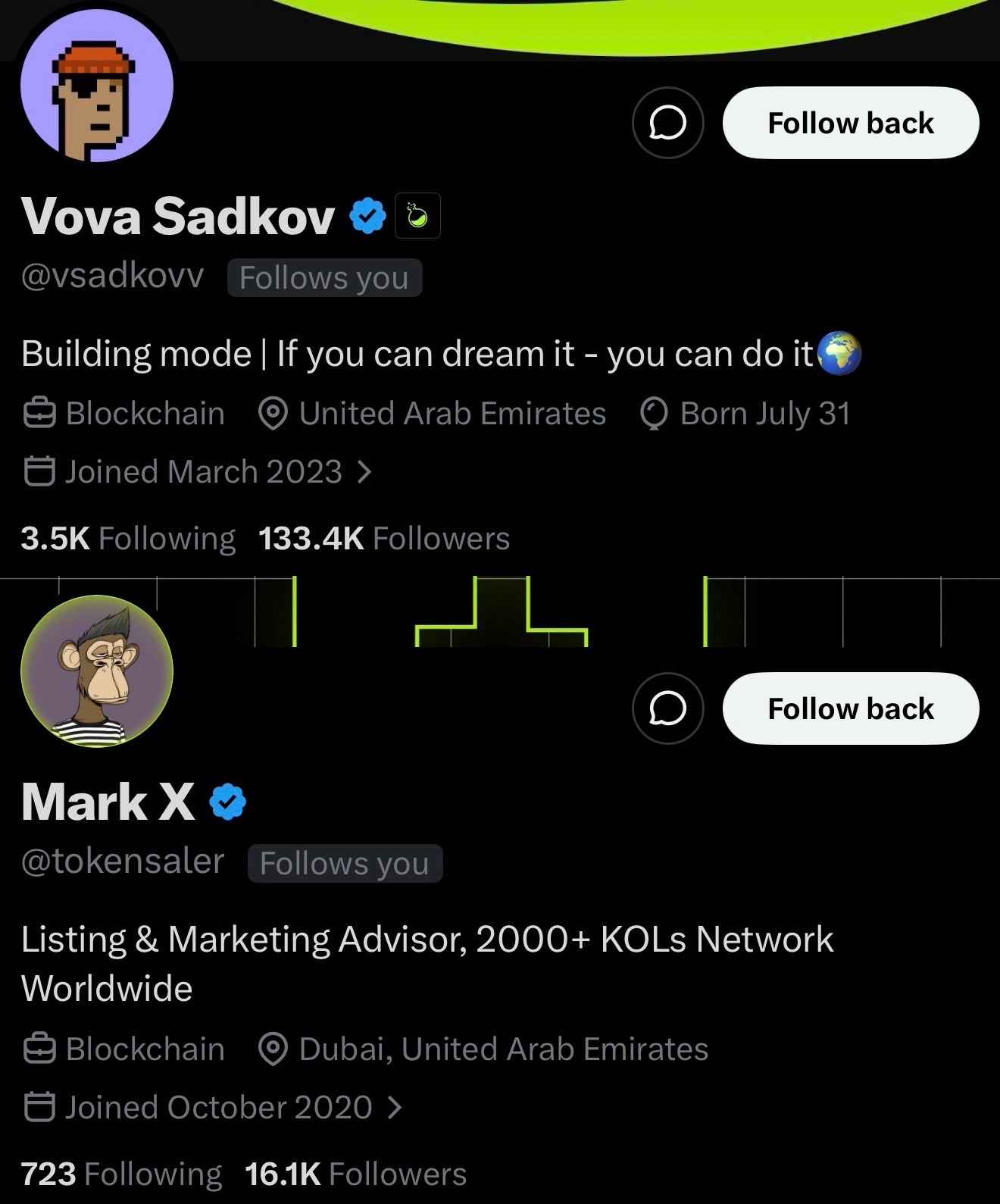Open Vova Sadkov's pixel punk avatar
Image resolution: width=1000 pixels, height=1204 pixels.
tap(97, 86)
